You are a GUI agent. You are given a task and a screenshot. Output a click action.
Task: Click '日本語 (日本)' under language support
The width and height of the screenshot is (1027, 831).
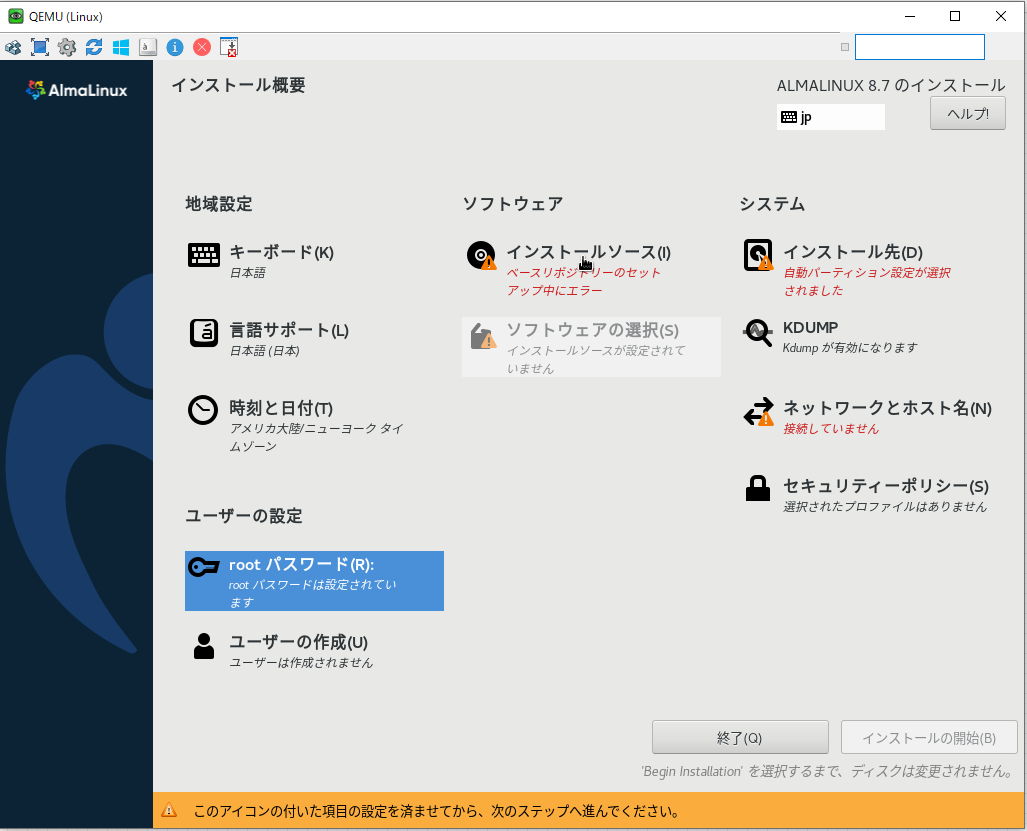(x=265, y=351)
